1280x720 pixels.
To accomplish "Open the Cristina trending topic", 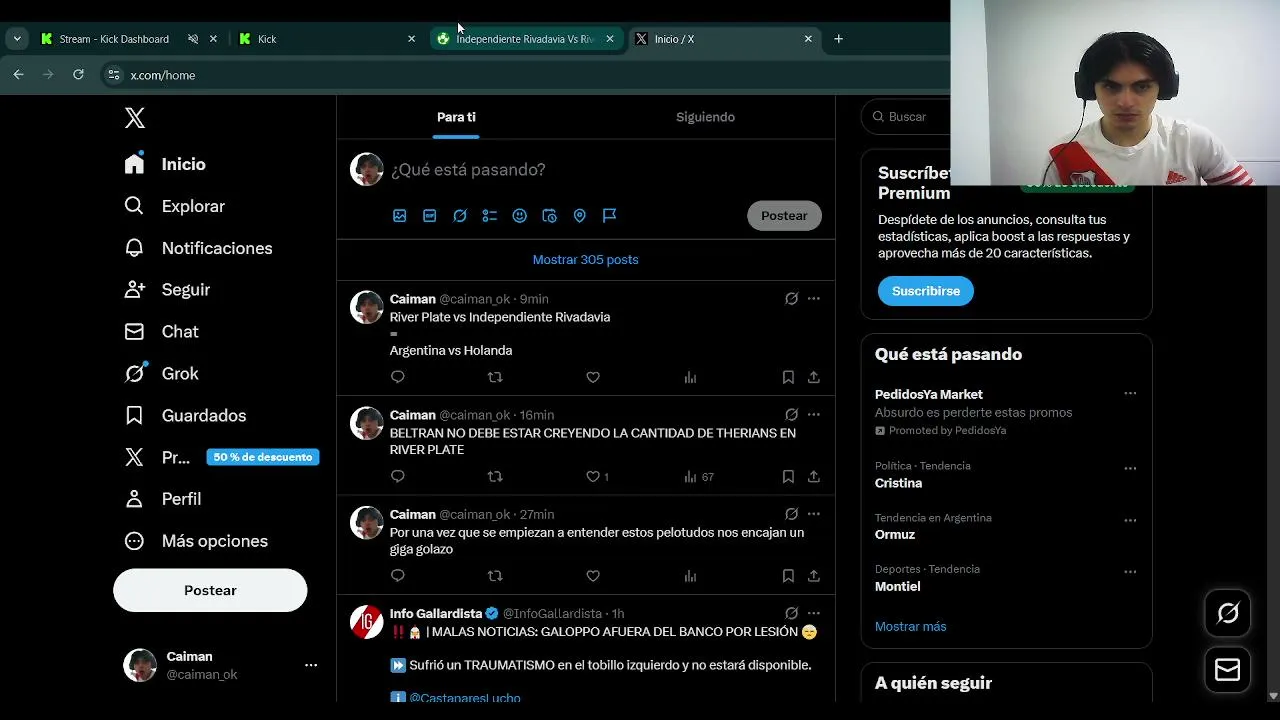I will tap(898, 483).
